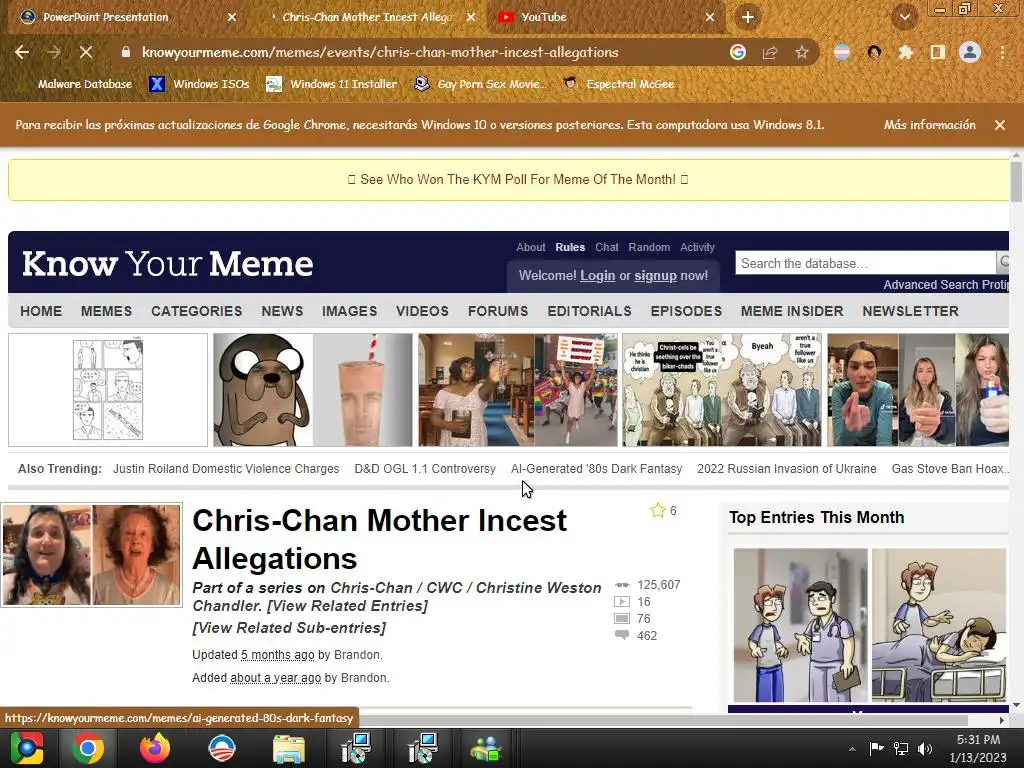Expand the tab search dropdown arrow
Image resolution: width=1024 pixels, height=768 pixels.
click(904, 17)
